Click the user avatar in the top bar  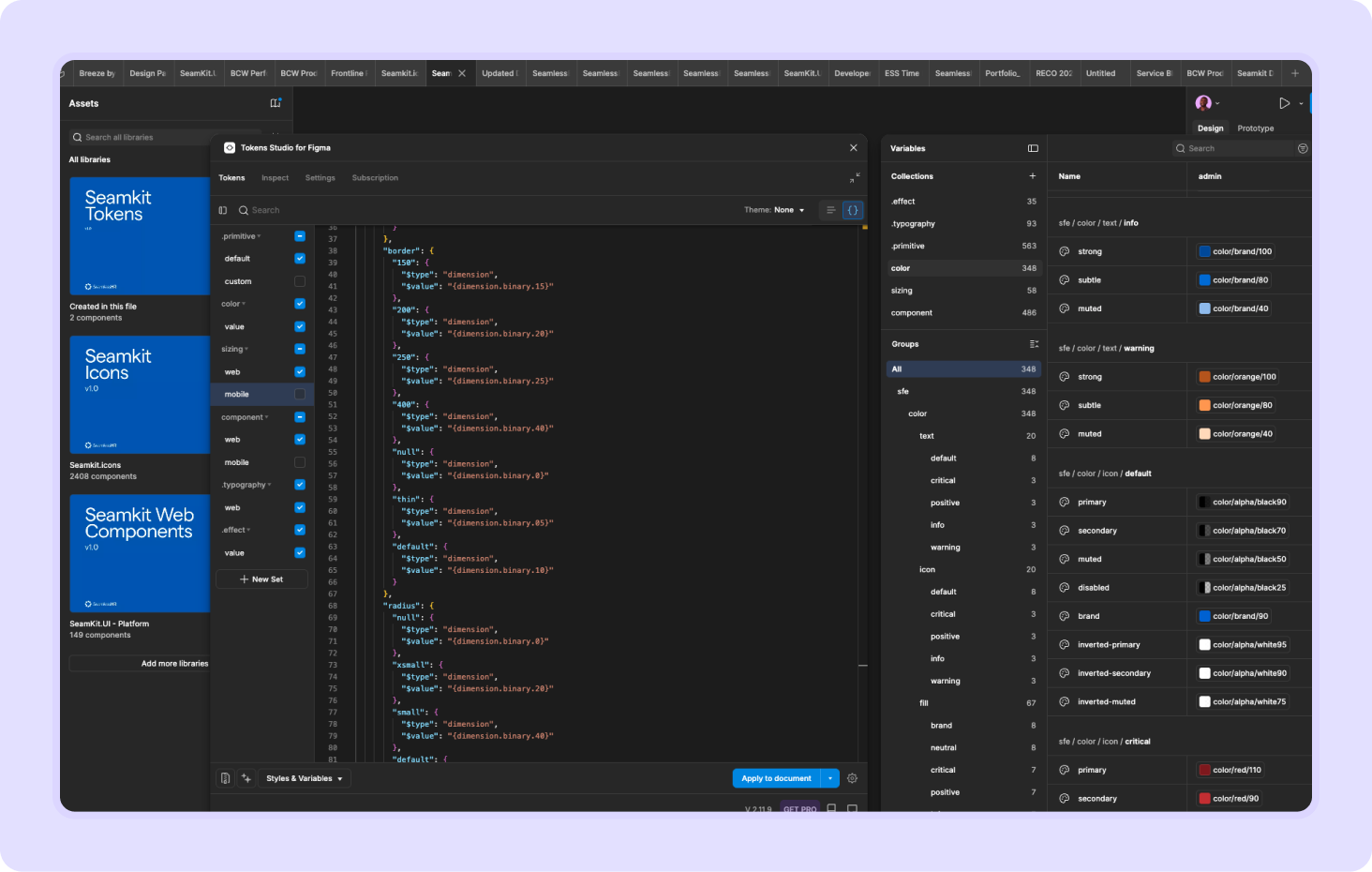click(x=1203, y=103)
